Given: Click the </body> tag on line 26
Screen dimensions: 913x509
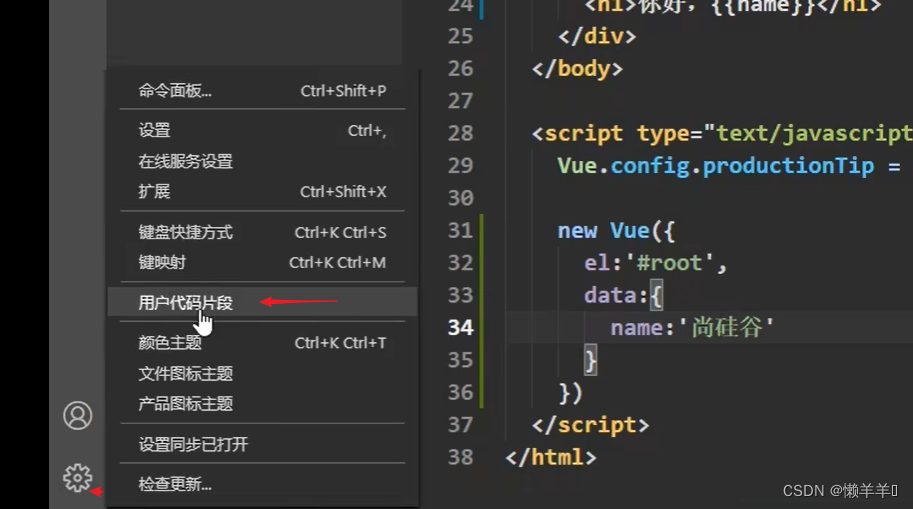Looking at the screenshot, I should pos(577,69).
